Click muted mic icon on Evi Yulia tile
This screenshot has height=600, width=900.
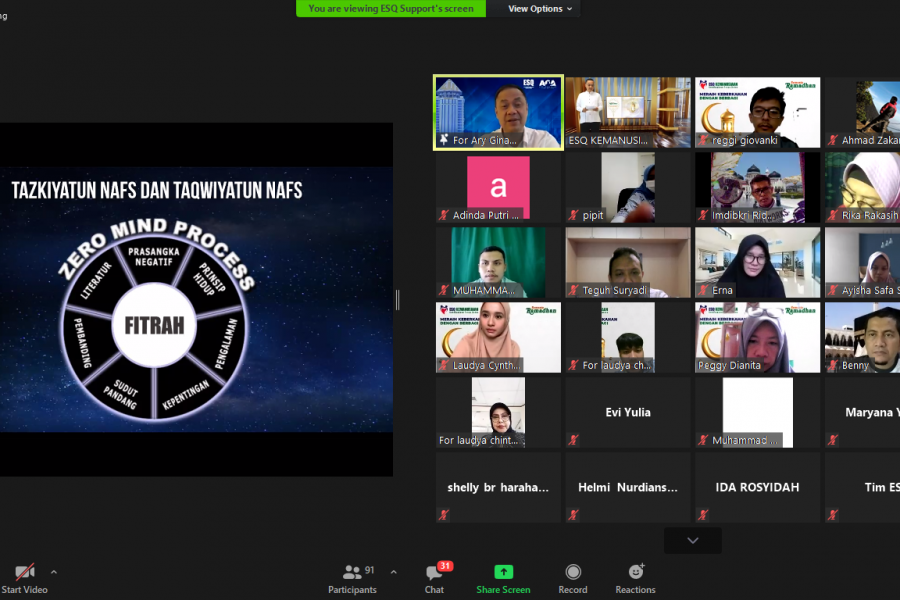(x=574, y=440)
